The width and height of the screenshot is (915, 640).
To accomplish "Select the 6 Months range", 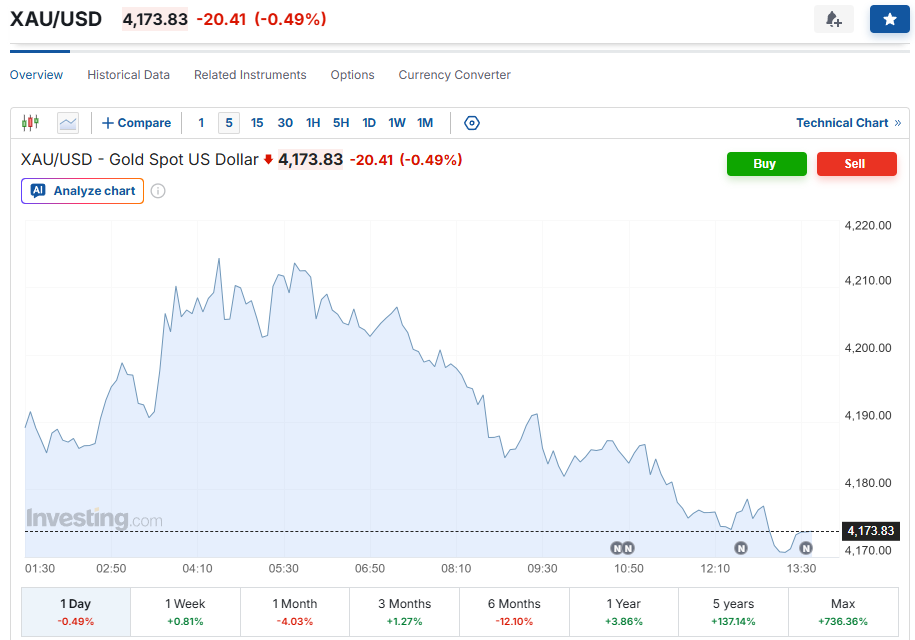I will coord(514,611).
